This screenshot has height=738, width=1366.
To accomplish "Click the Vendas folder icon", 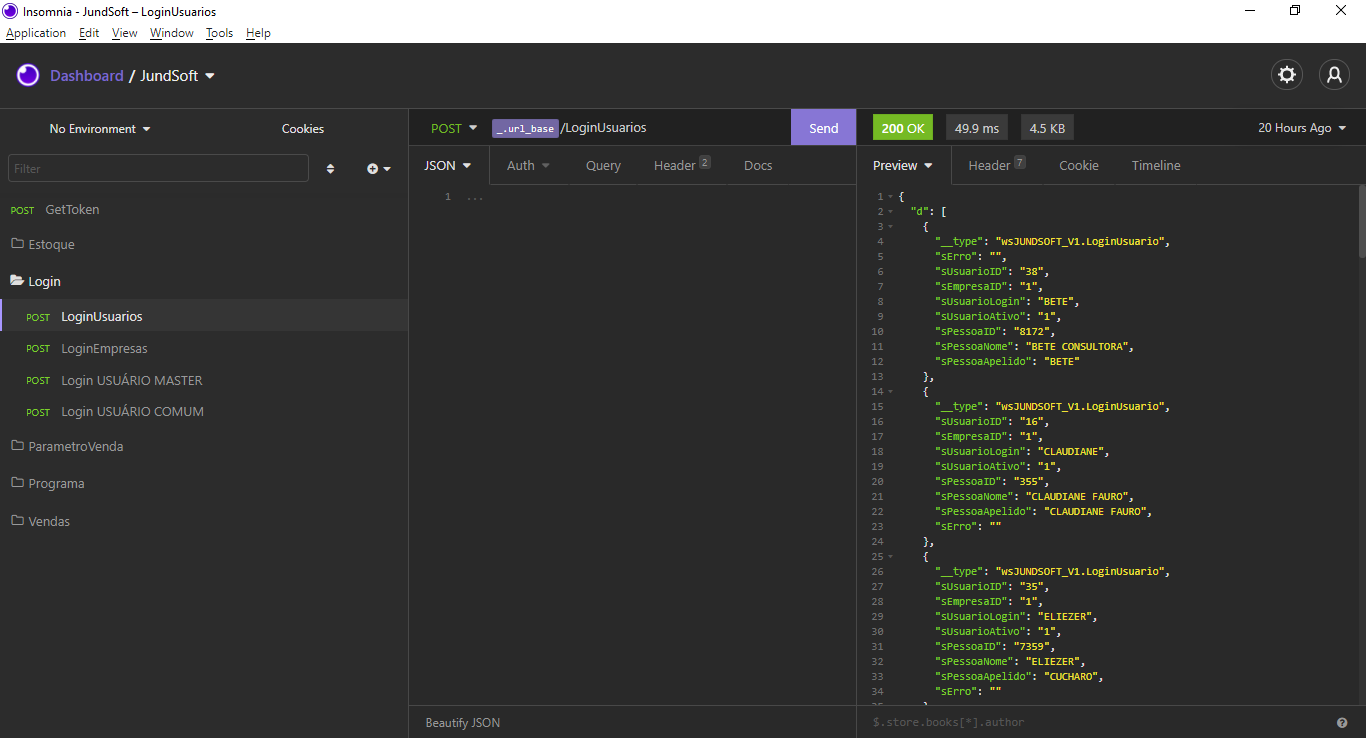I will [17, 521].
